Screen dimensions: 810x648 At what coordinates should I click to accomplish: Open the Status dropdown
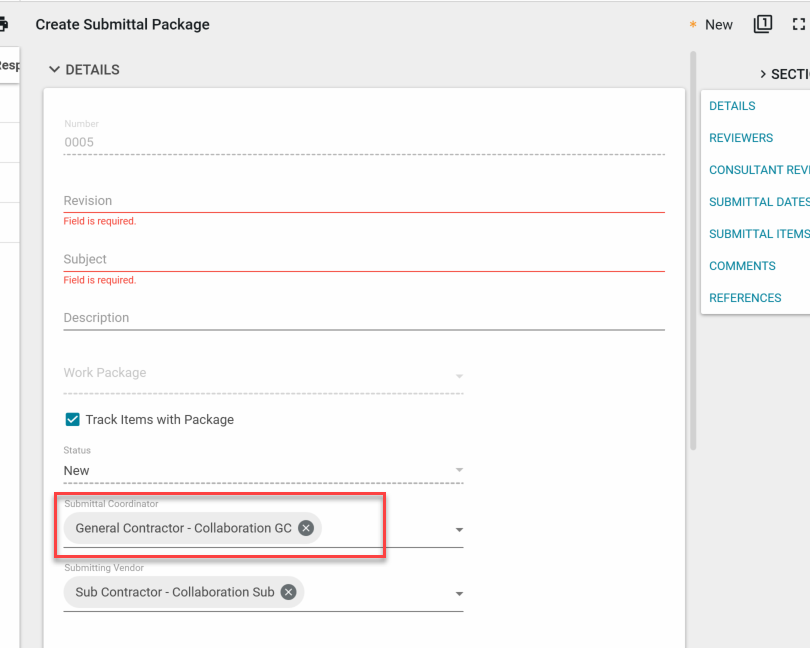[459, 470]
